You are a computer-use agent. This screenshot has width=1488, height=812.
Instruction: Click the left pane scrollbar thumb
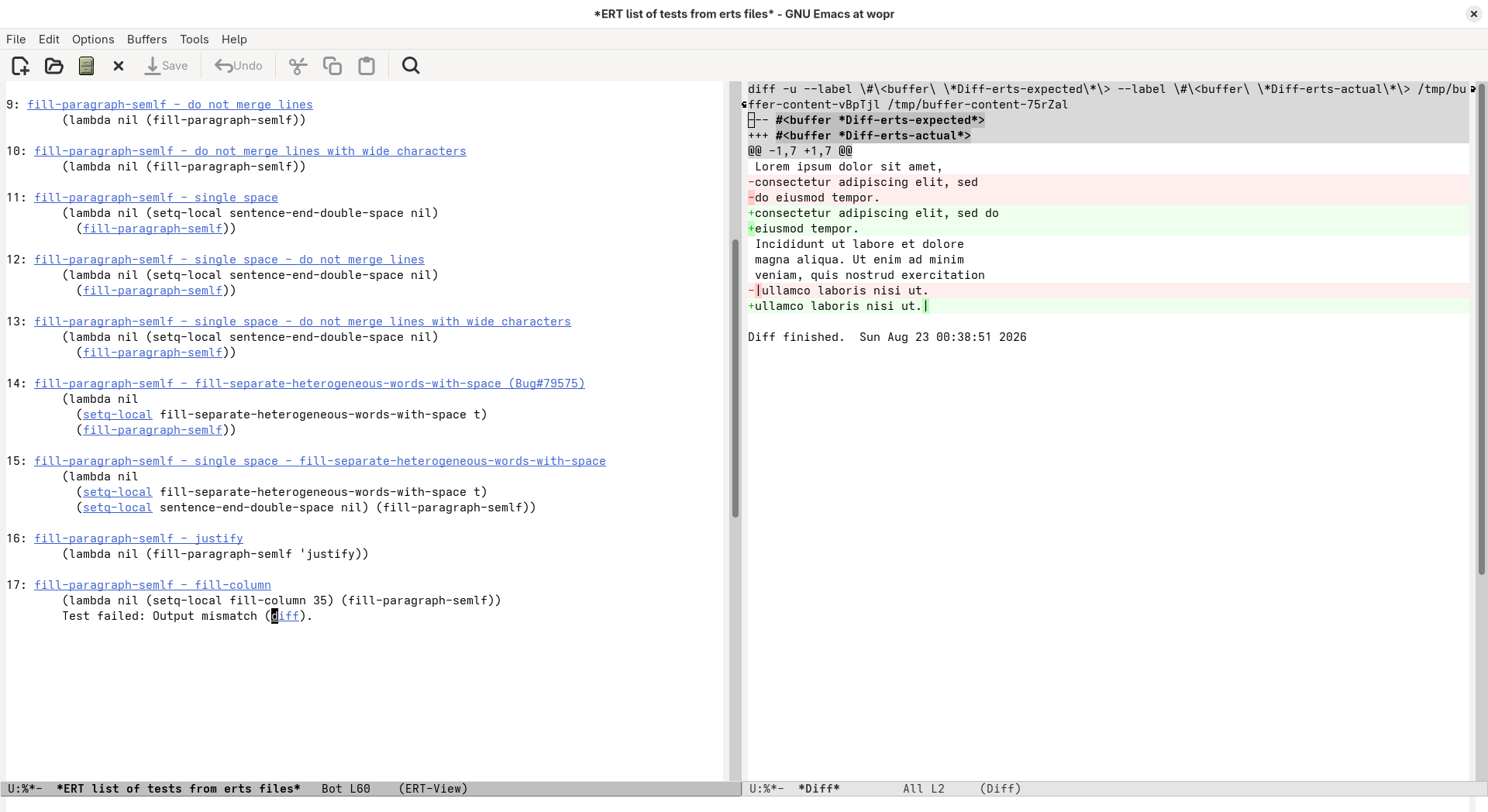[x=735, y=378]
